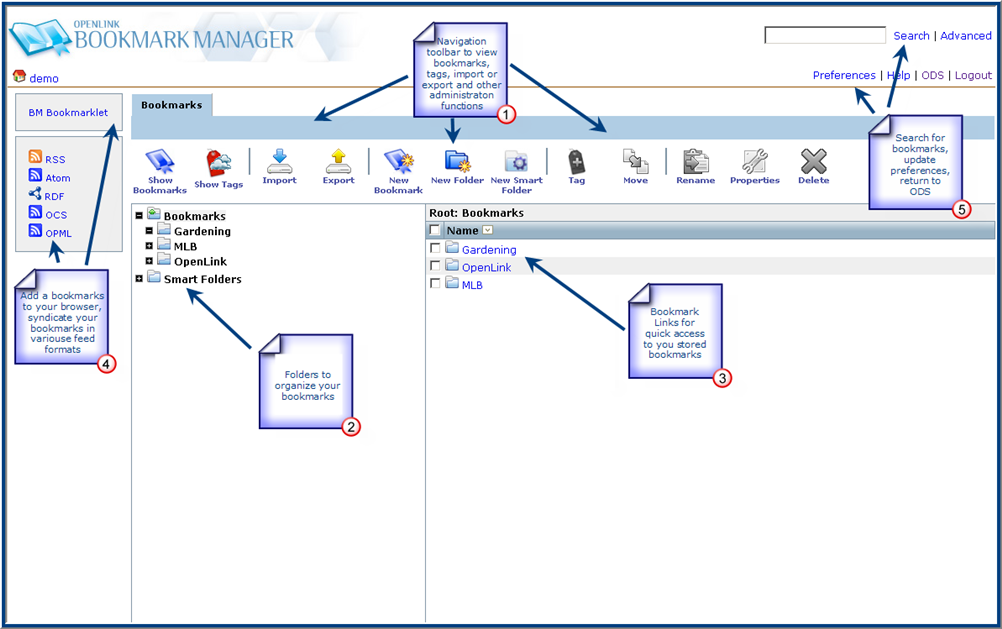The image size is (1002, 629).
Task: Click the OPML feed text link
Action: (58, 233)
